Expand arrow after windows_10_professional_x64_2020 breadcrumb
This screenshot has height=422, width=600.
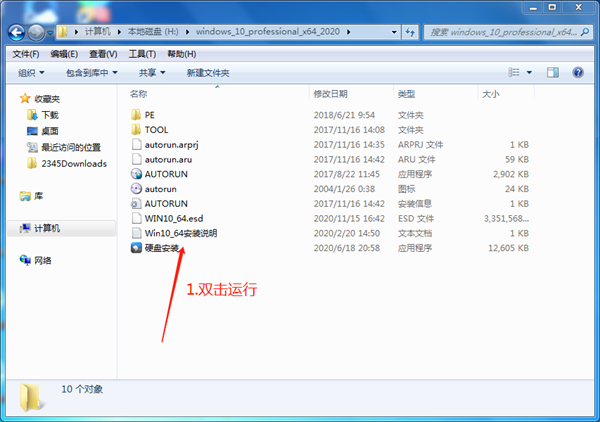tap(348, 32)
